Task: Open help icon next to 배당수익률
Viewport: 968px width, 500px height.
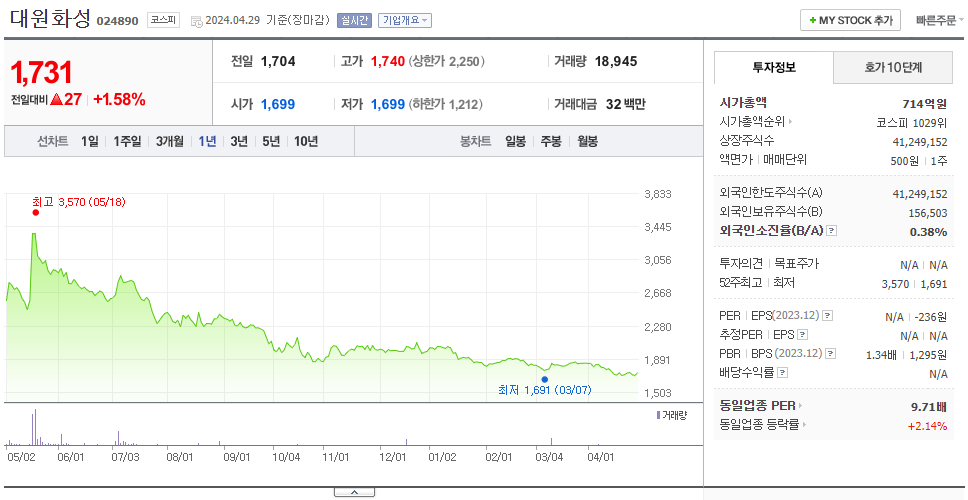Action: tap(783, 373)
